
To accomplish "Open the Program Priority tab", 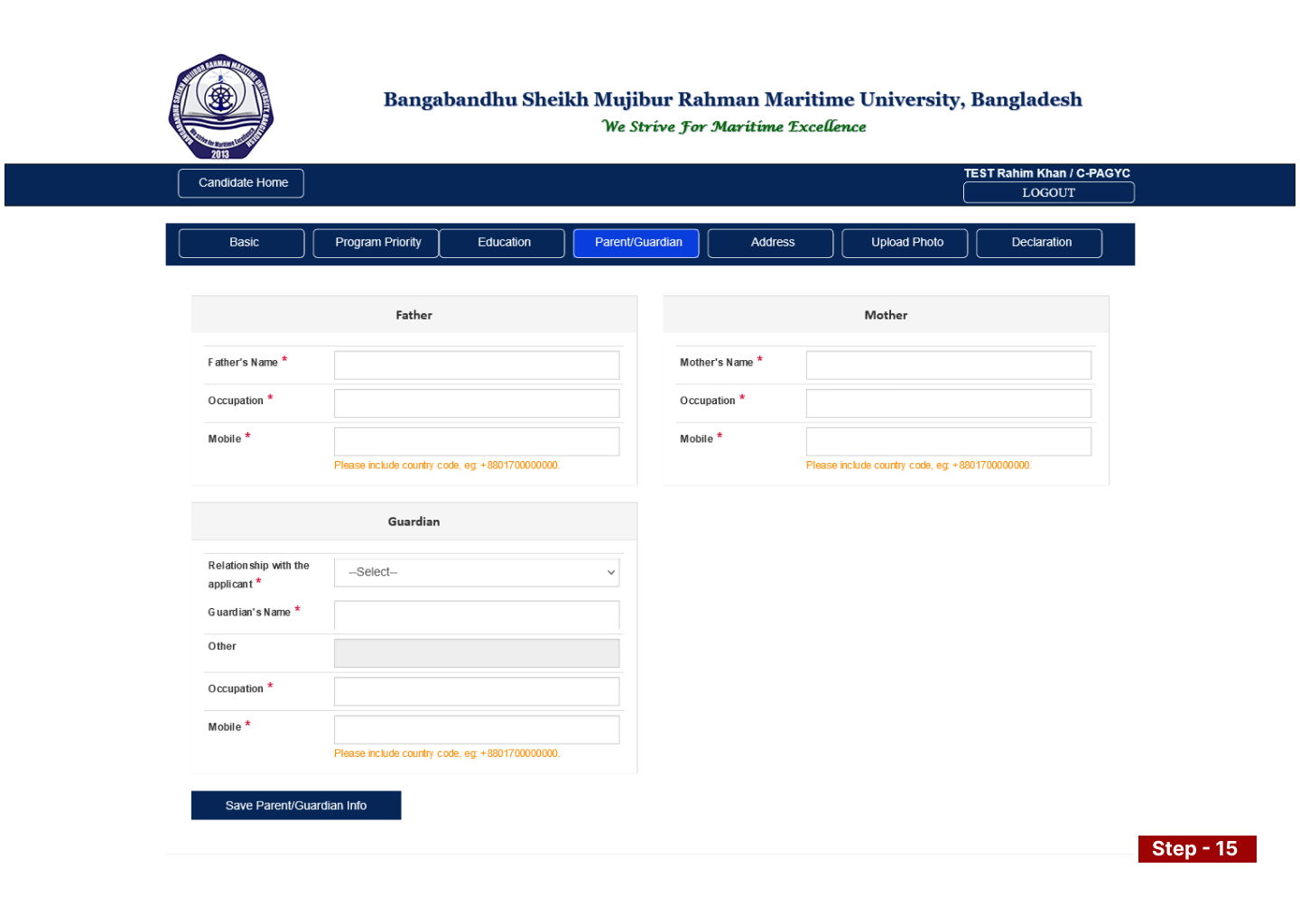I will coord(376,243).
